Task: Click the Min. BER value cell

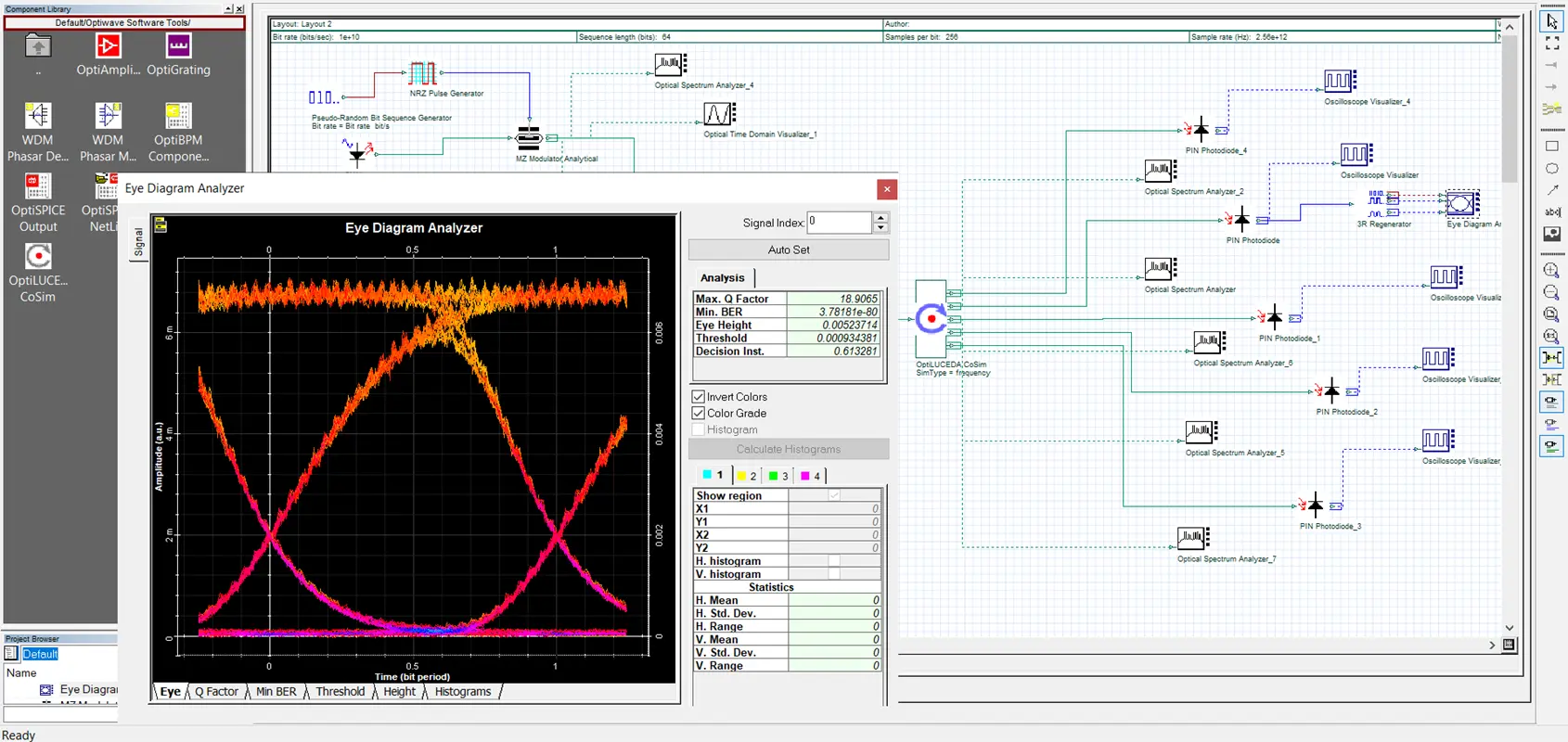Action: click(833, 312)
